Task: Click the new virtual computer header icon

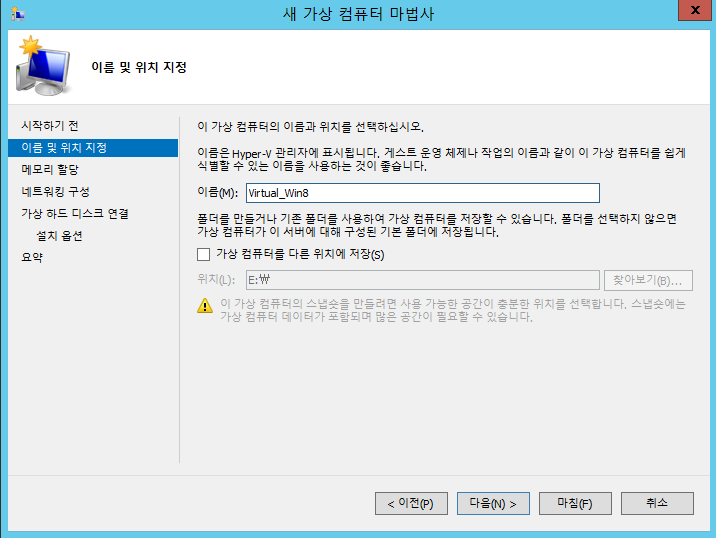Action: point(44,65)
